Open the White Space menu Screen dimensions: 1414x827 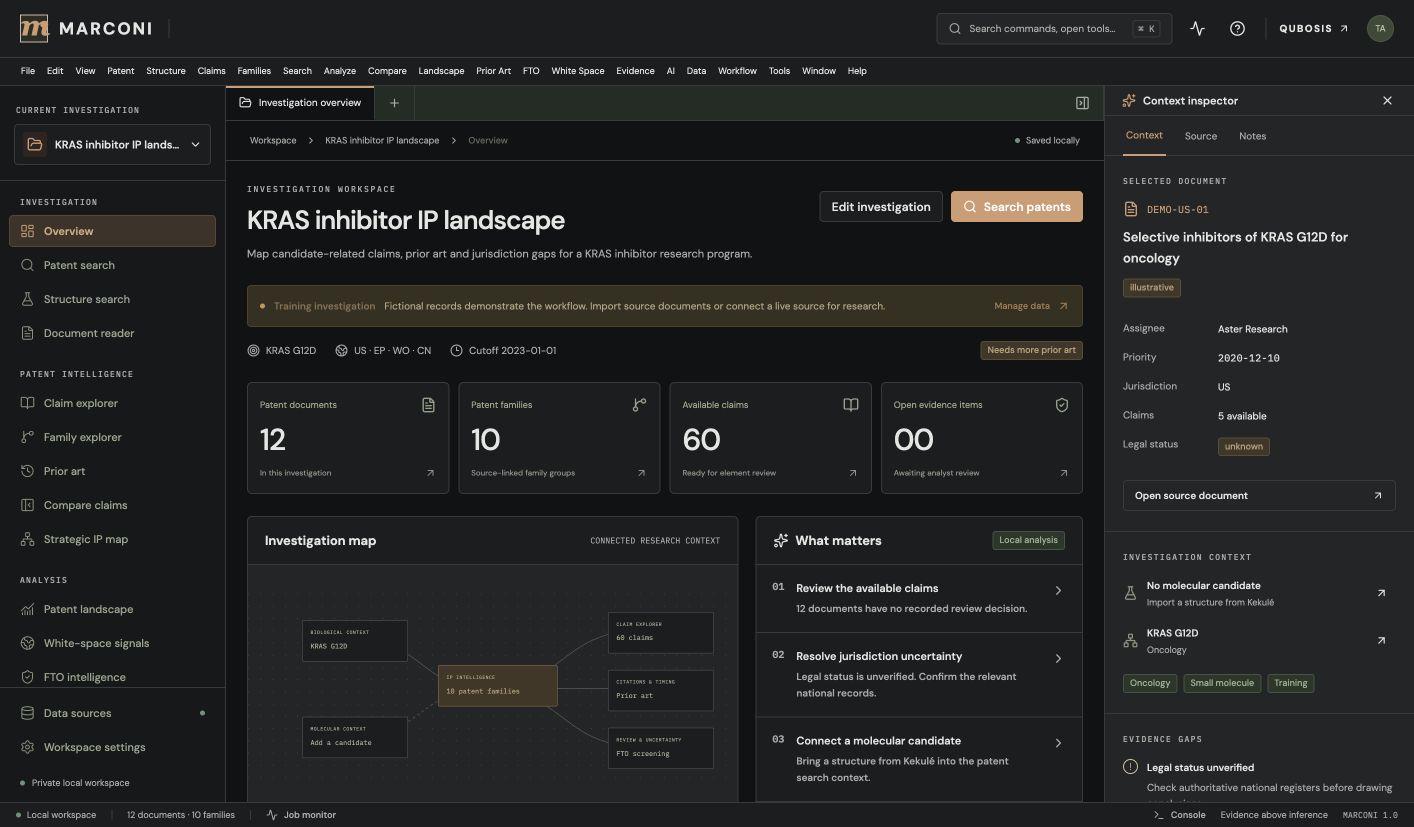[x=578, y=71]
